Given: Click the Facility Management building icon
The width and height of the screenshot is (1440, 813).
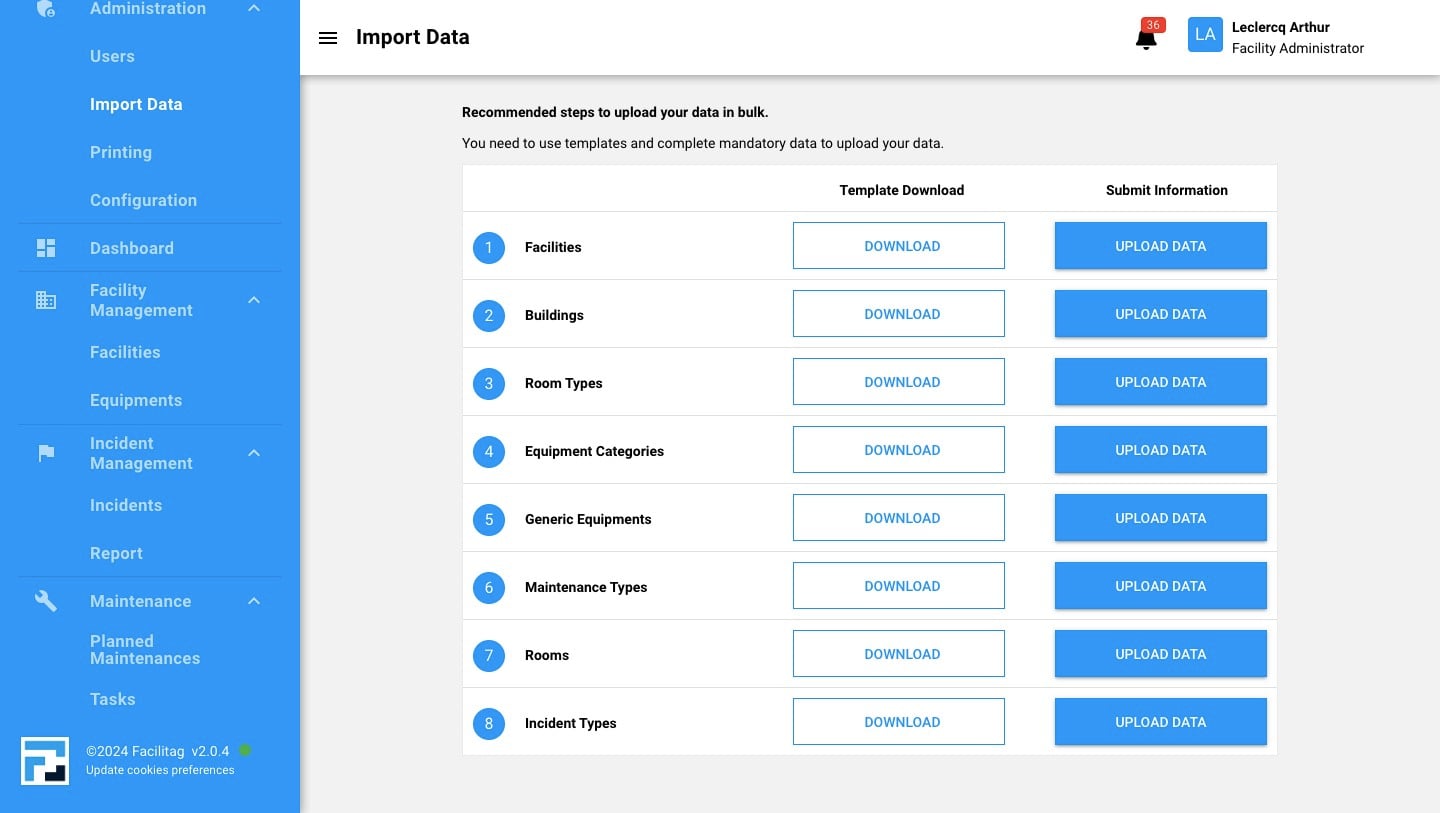Looking at the screenshot, I should [45, 300].
